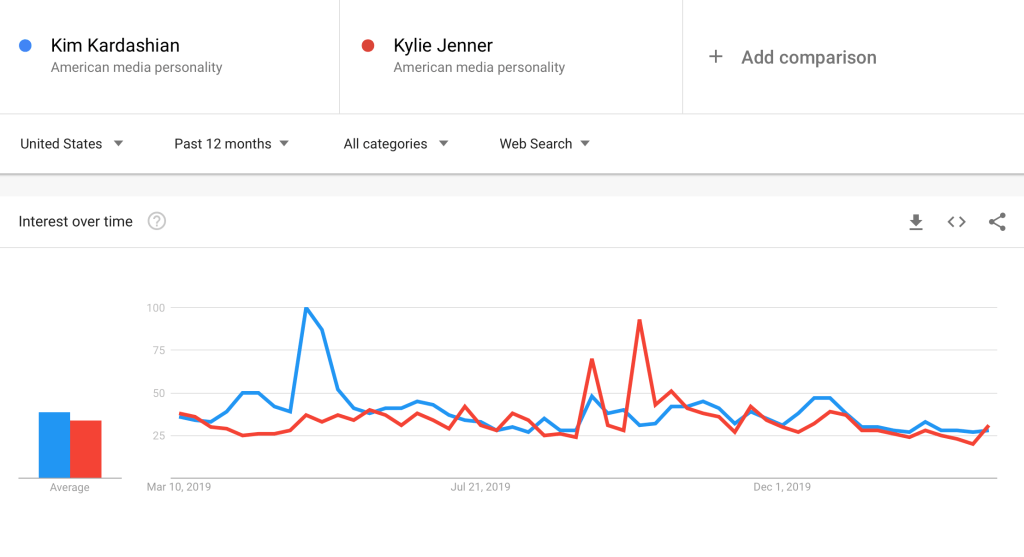The height and width of the screenshot is (557, 1024).
Task: Click the blue line peak at 100
Action: [305, 308]
